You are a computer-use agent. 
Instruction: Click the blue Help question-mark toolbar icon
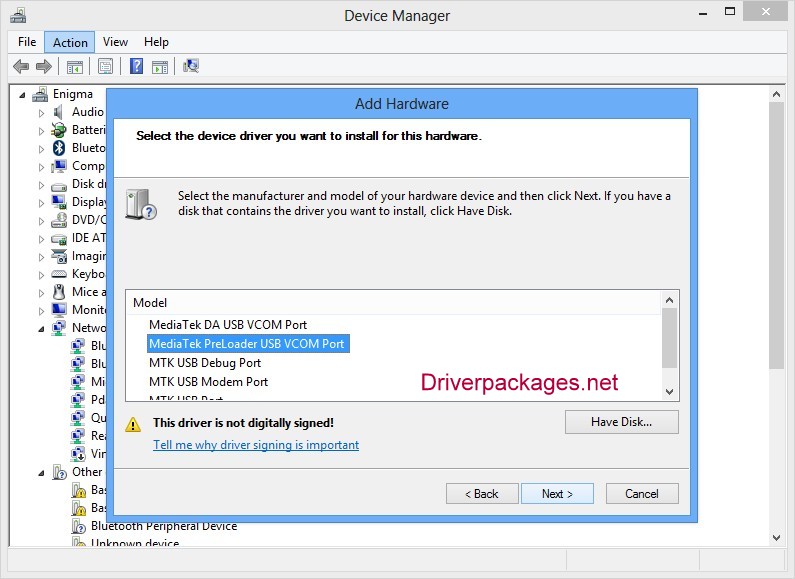click(136, 66)
